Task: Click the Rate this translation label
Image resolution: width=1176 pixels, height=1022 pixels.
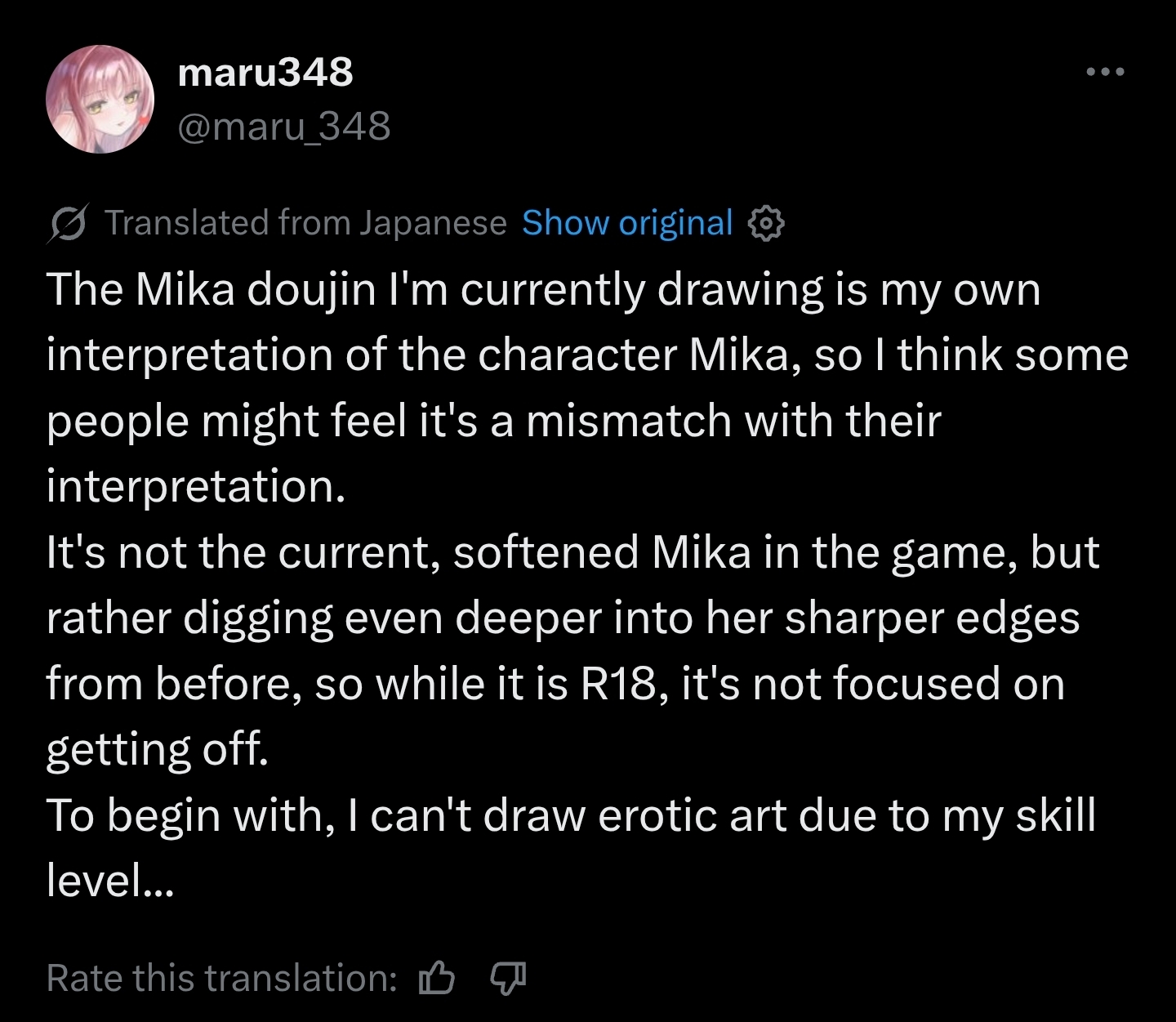Action: click(222, 978)
